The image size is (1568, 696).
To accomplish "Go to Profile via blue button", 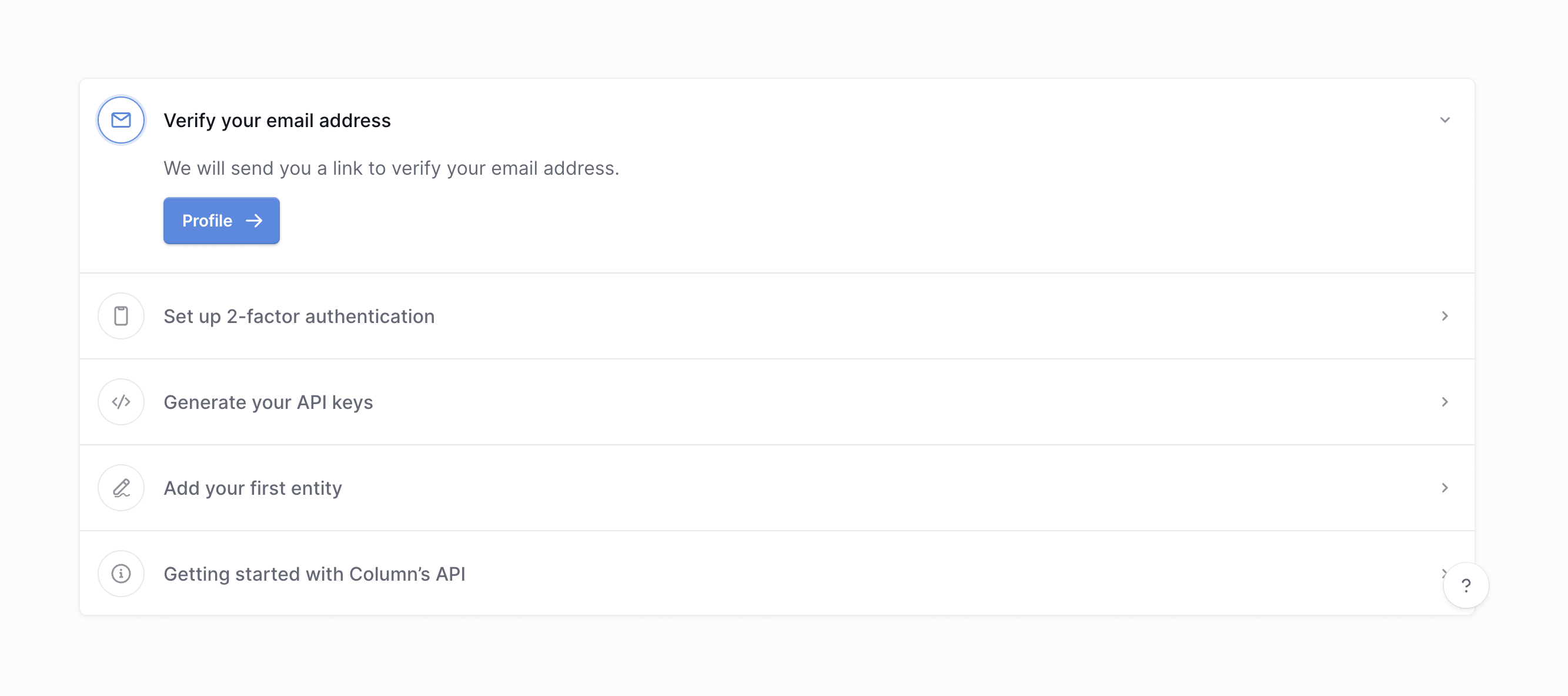I will pos(221,221).
